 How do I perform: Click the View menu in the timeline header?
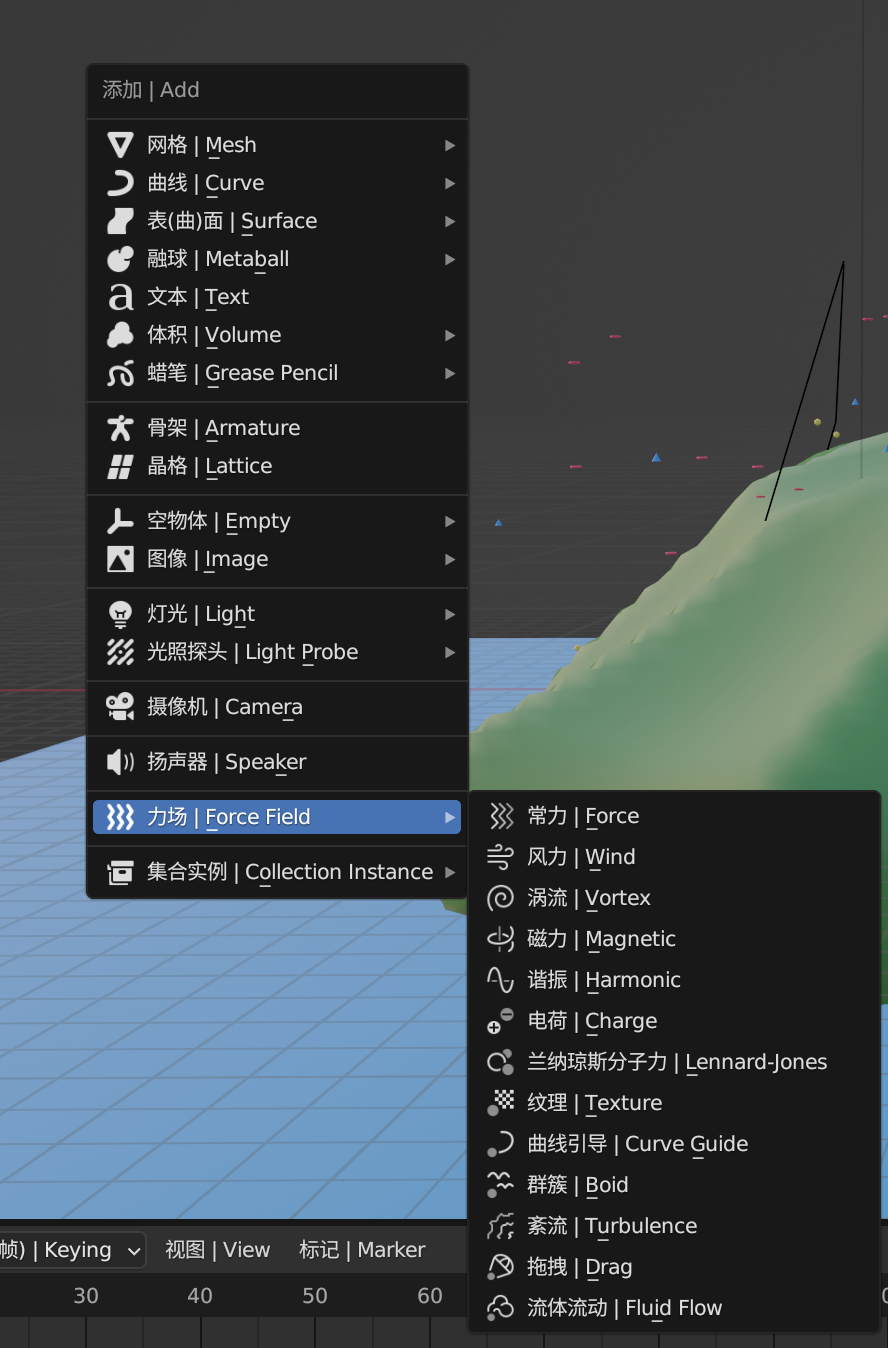tap(217, 1249)
